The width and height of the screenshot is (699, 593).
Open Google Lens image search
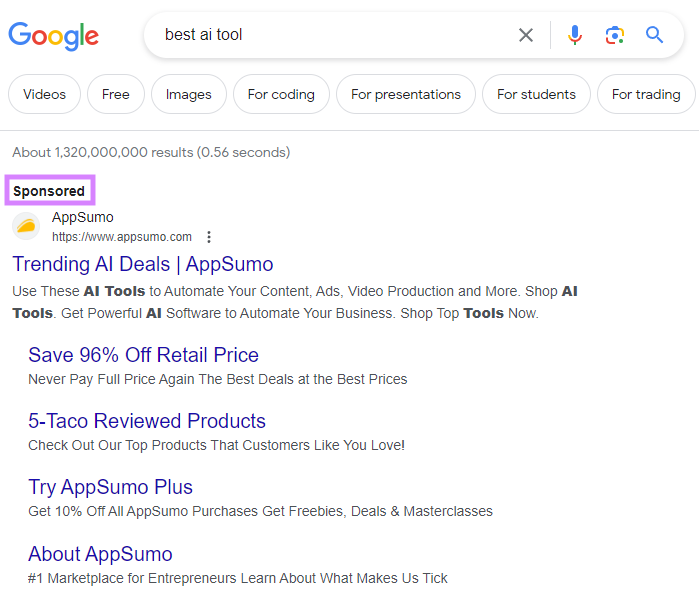pos(614,36)
